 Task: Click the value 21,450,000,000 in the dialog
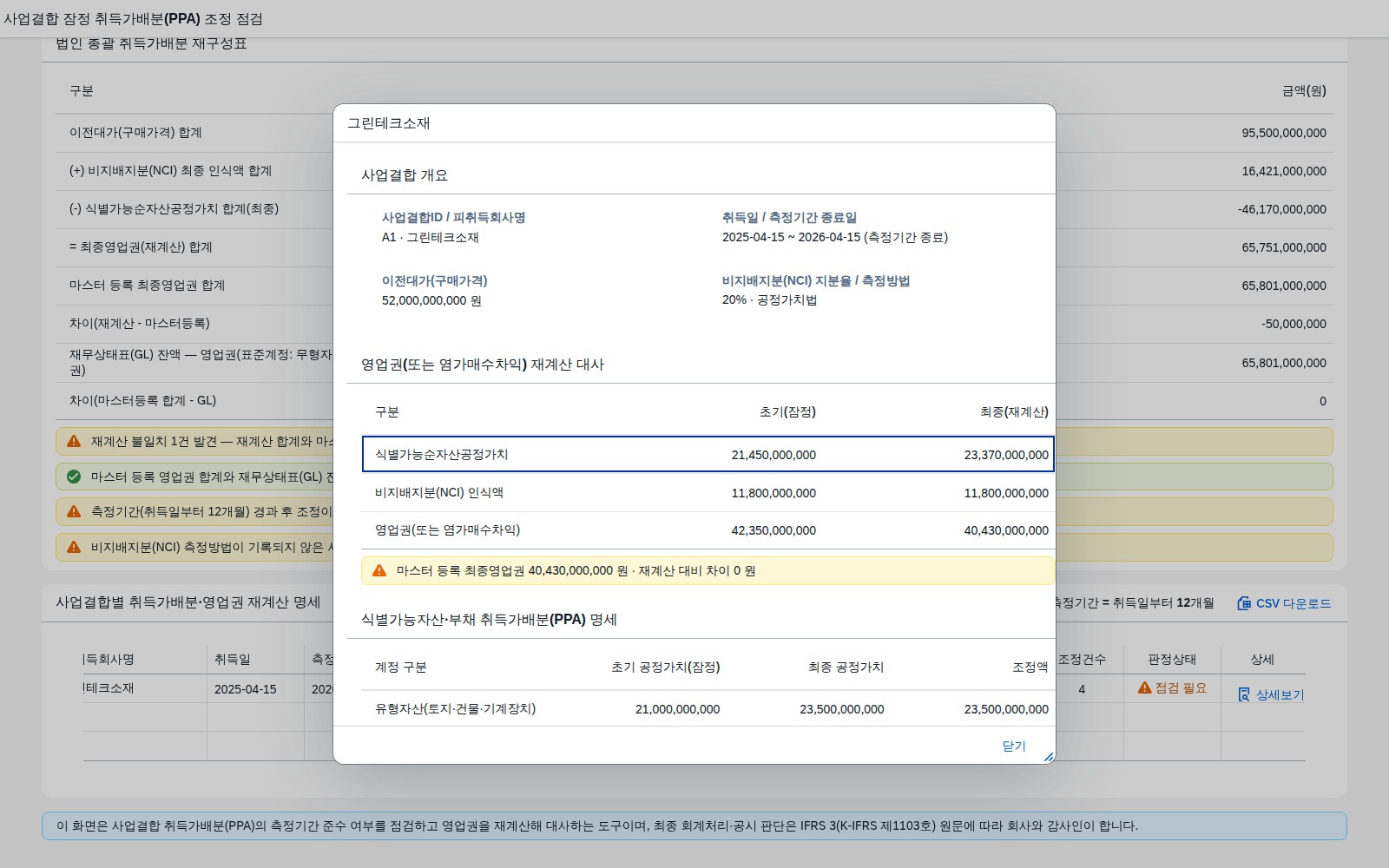(x=773, y=455)
